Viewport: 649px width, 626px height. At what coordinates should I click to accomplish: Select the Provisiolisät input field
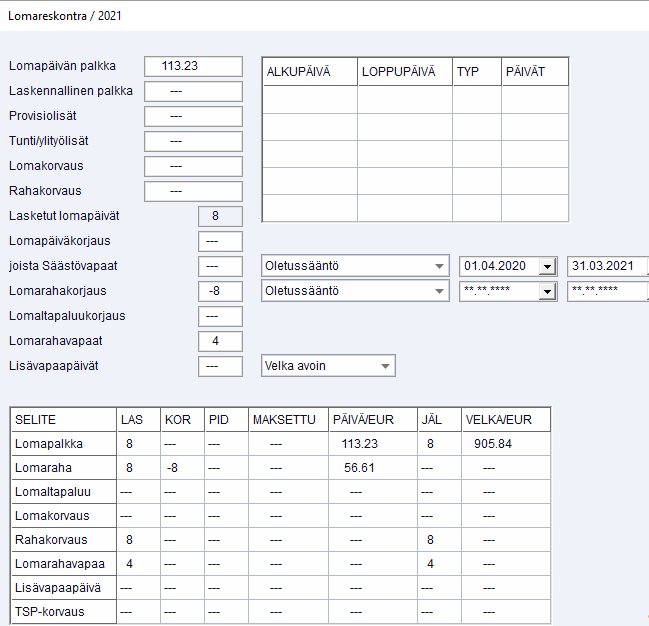[193, 116]
